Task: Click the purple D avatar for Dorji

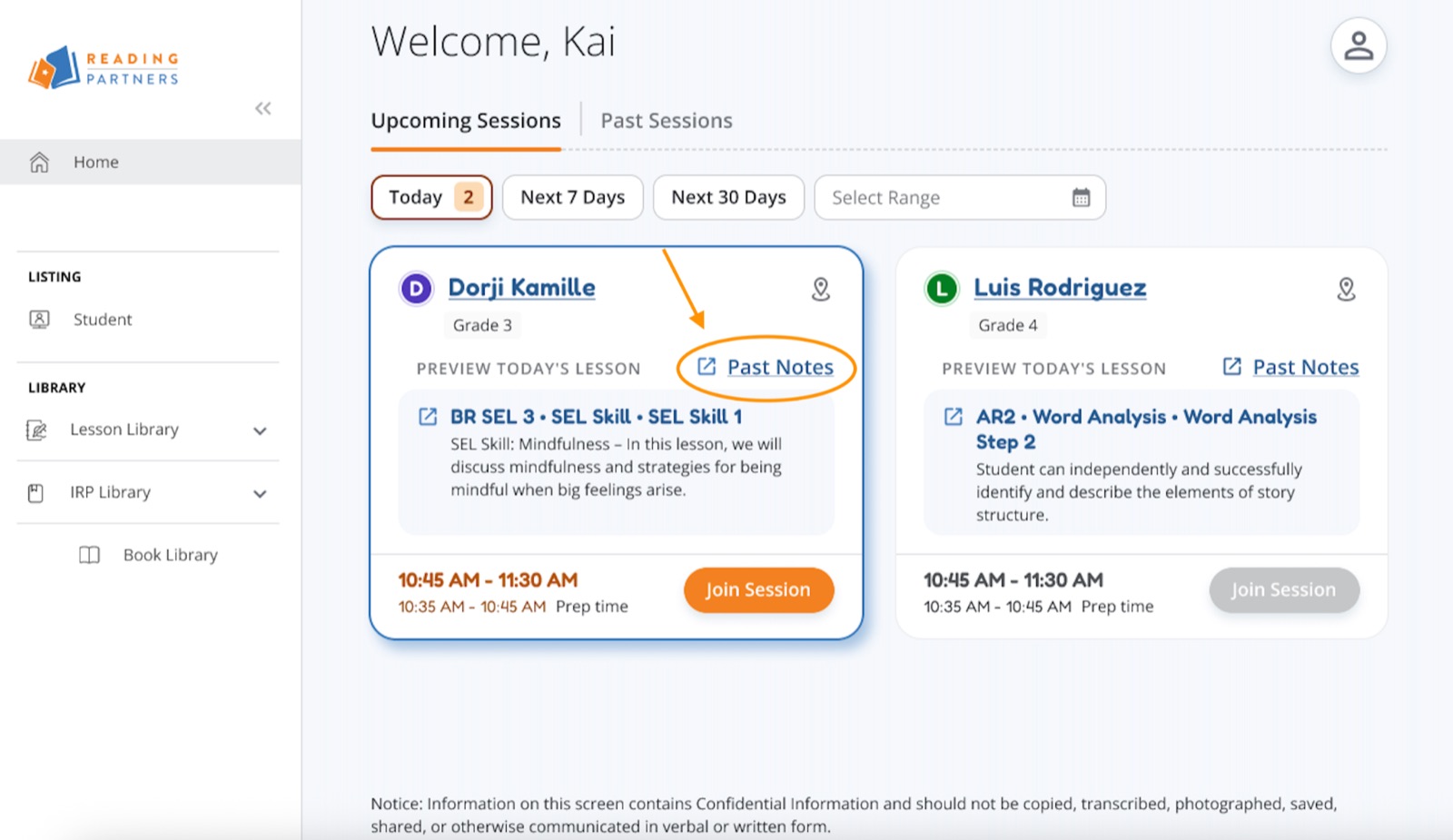Action: tap(416, 289)
